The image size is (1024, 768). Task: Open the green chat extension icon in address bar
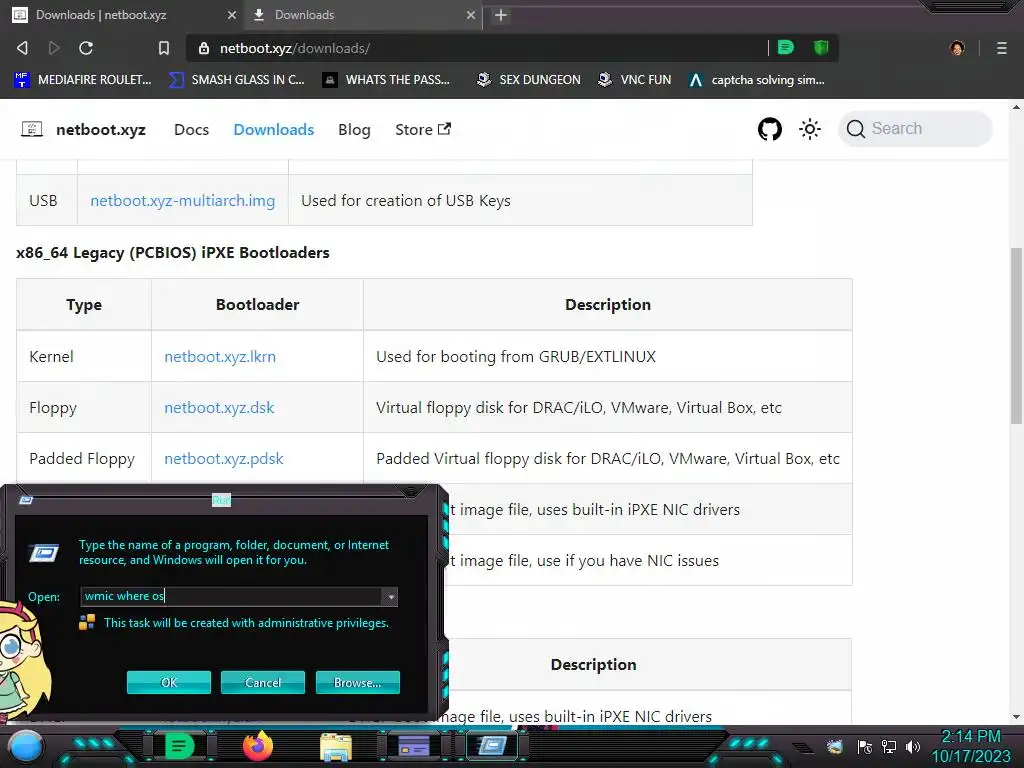pyautogui.click(x=786, y=47)
